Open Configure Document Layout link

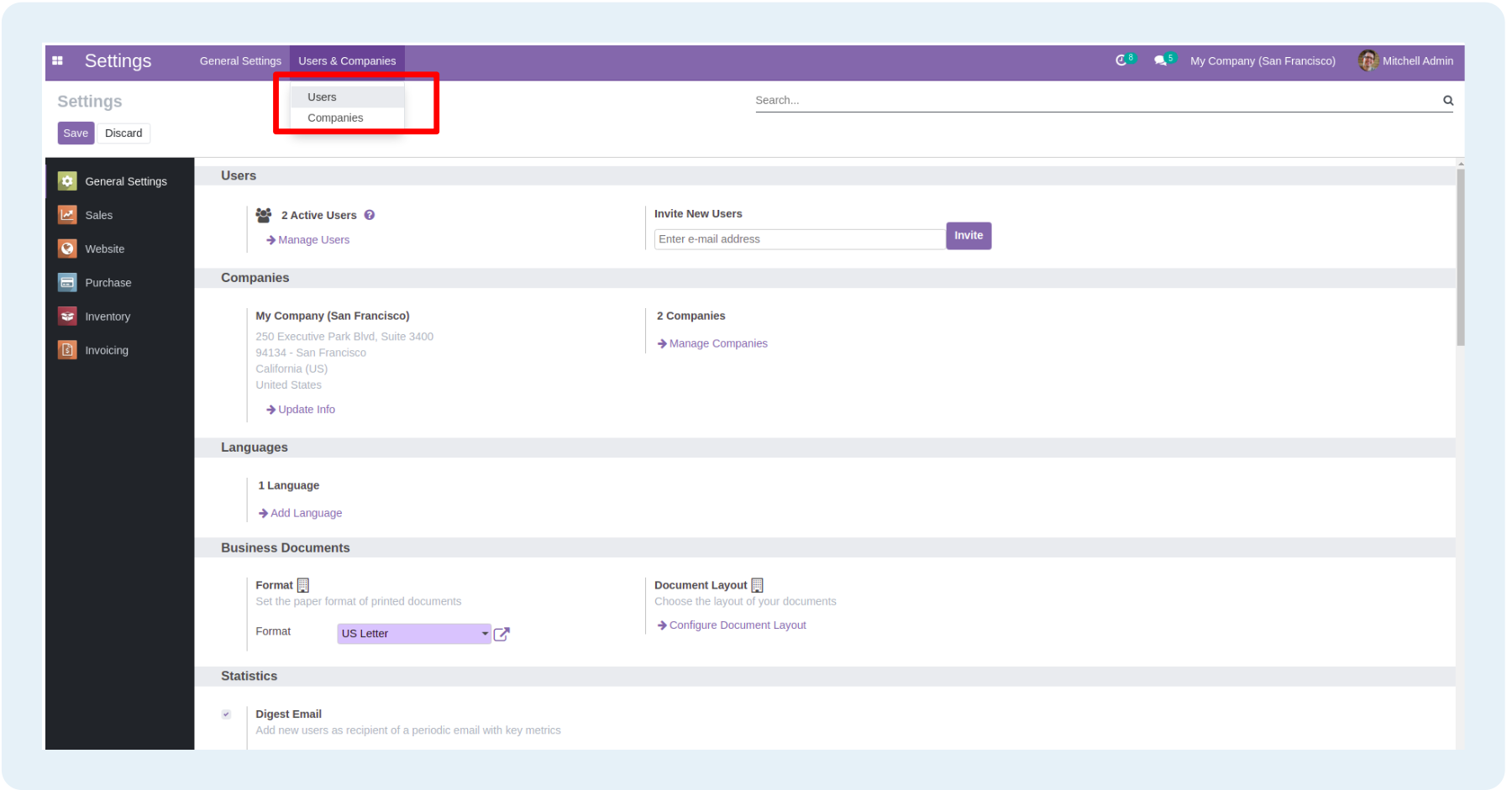click(732, 625)
